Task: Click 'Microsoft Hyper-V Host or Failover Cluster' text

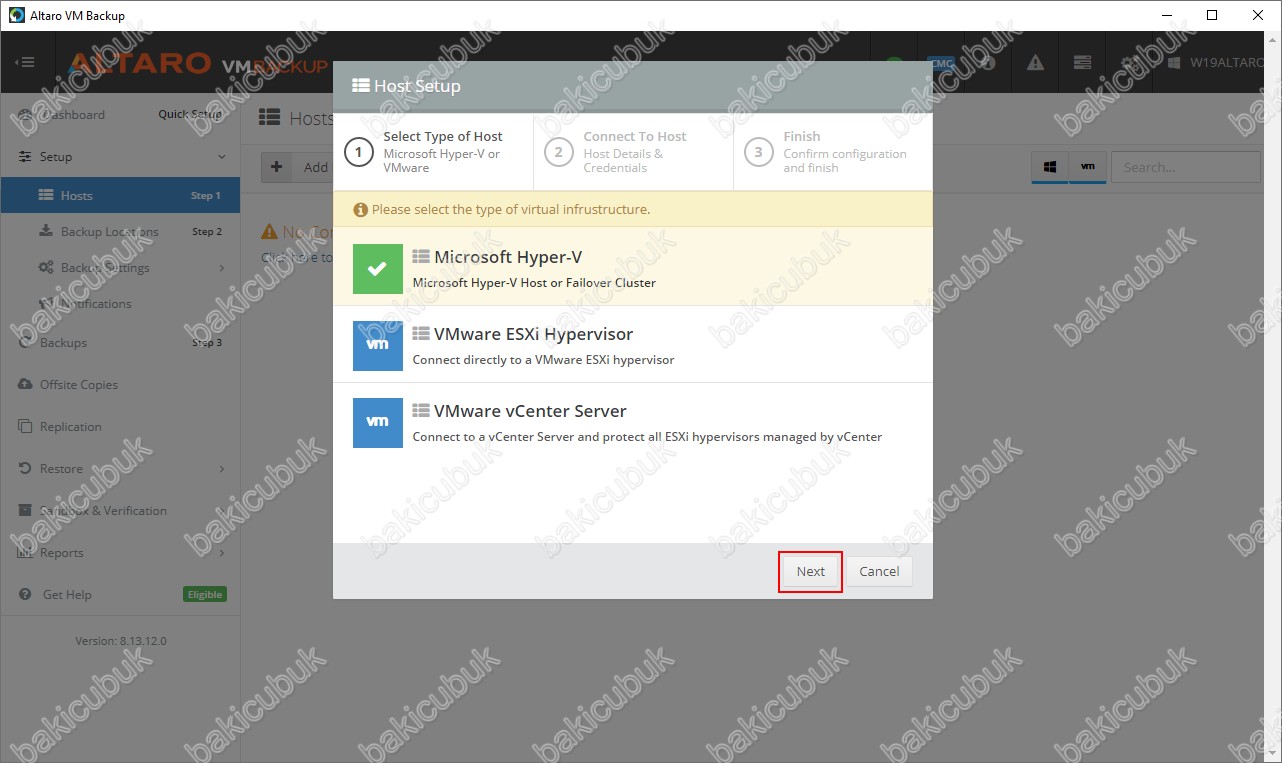Action: tap(534, 283)
